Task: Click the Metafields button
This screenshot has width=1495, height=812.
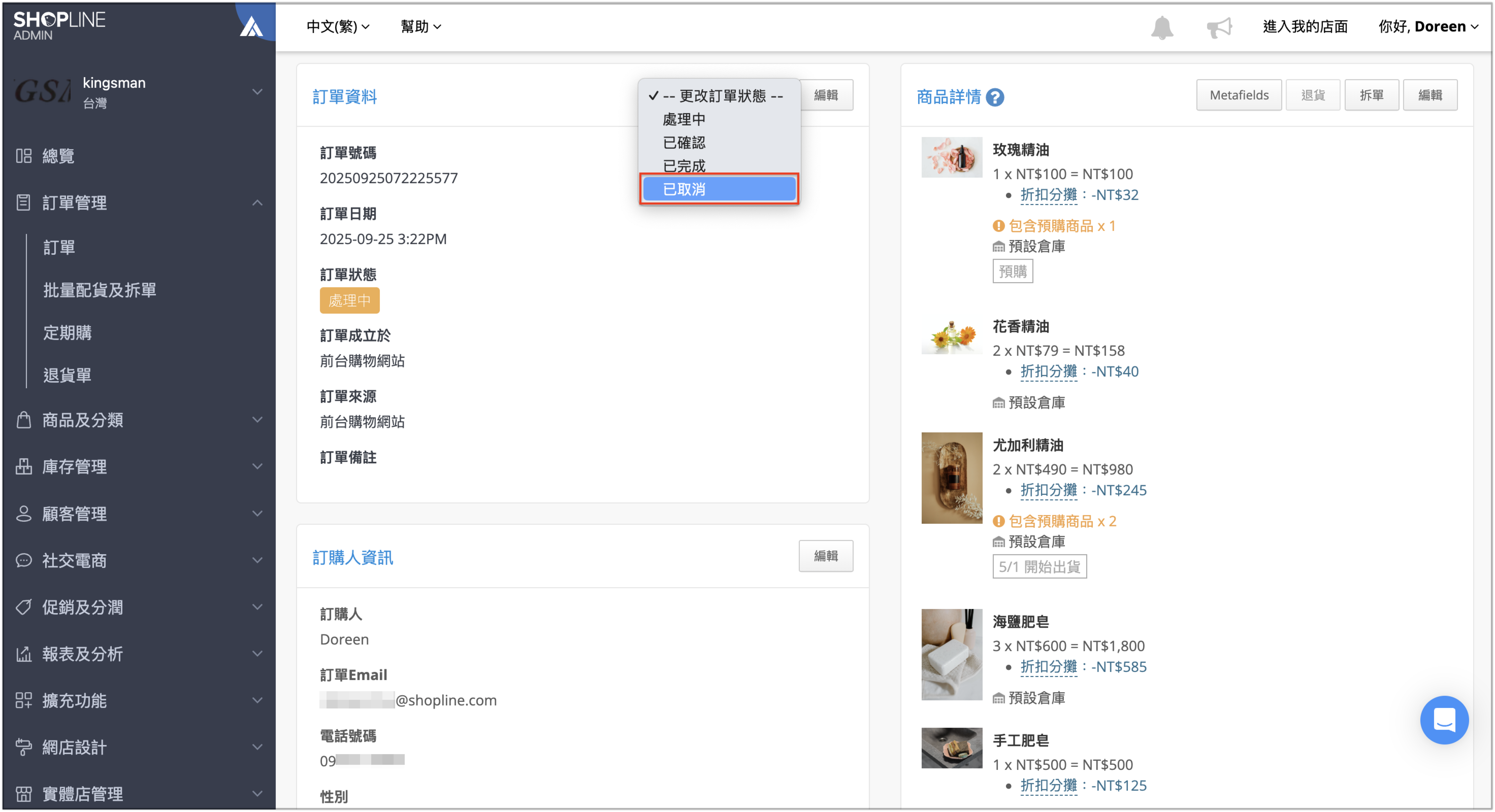Action: 1239,95
